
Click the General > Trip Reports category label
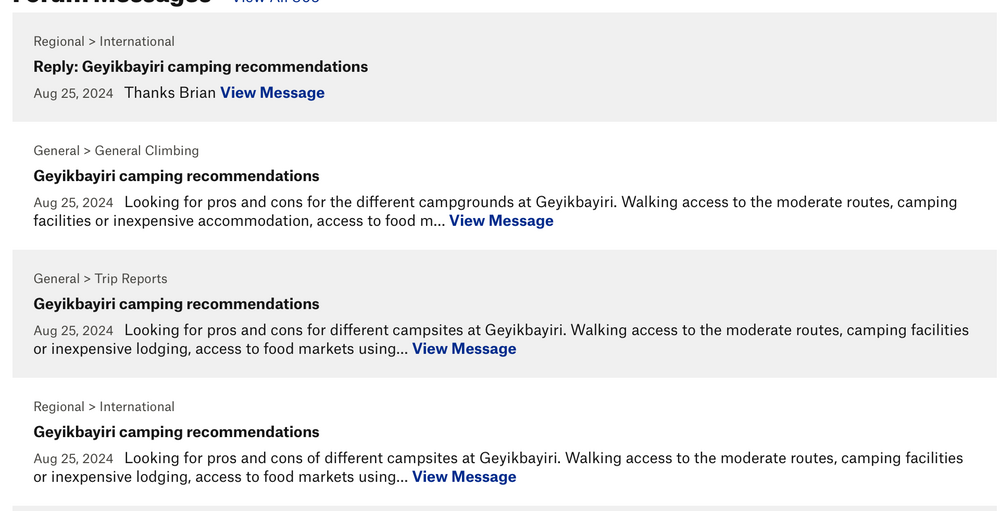(x=100, y=279)
